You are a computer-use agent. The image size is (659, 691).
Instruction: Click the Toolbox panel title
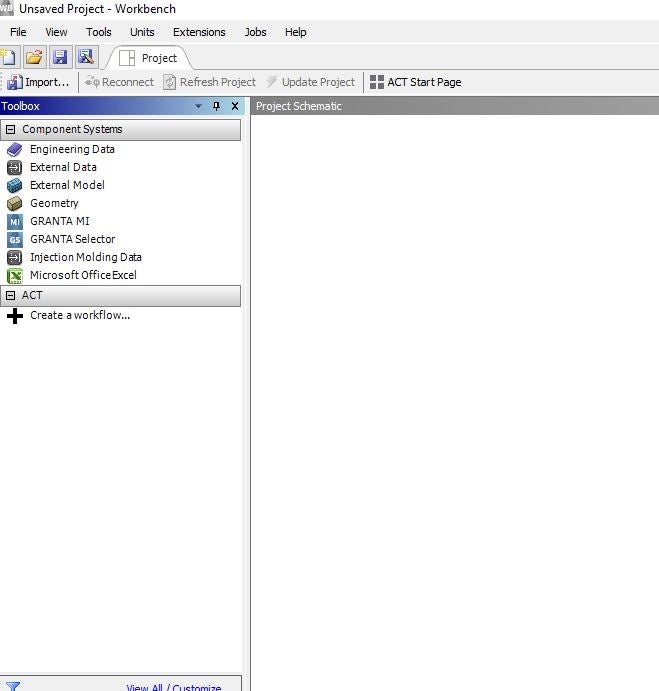pos(20,106)
